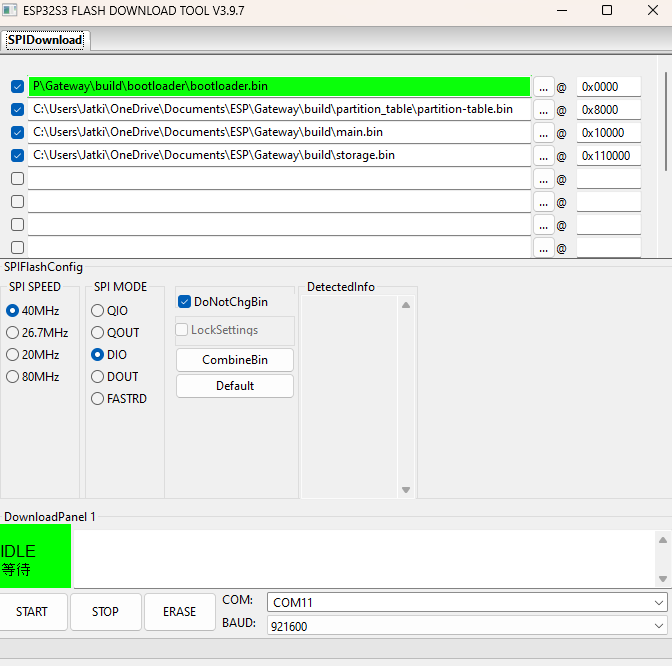Minimize the Flash Download Tool window
672x666 pixels.
coord(562,10)
